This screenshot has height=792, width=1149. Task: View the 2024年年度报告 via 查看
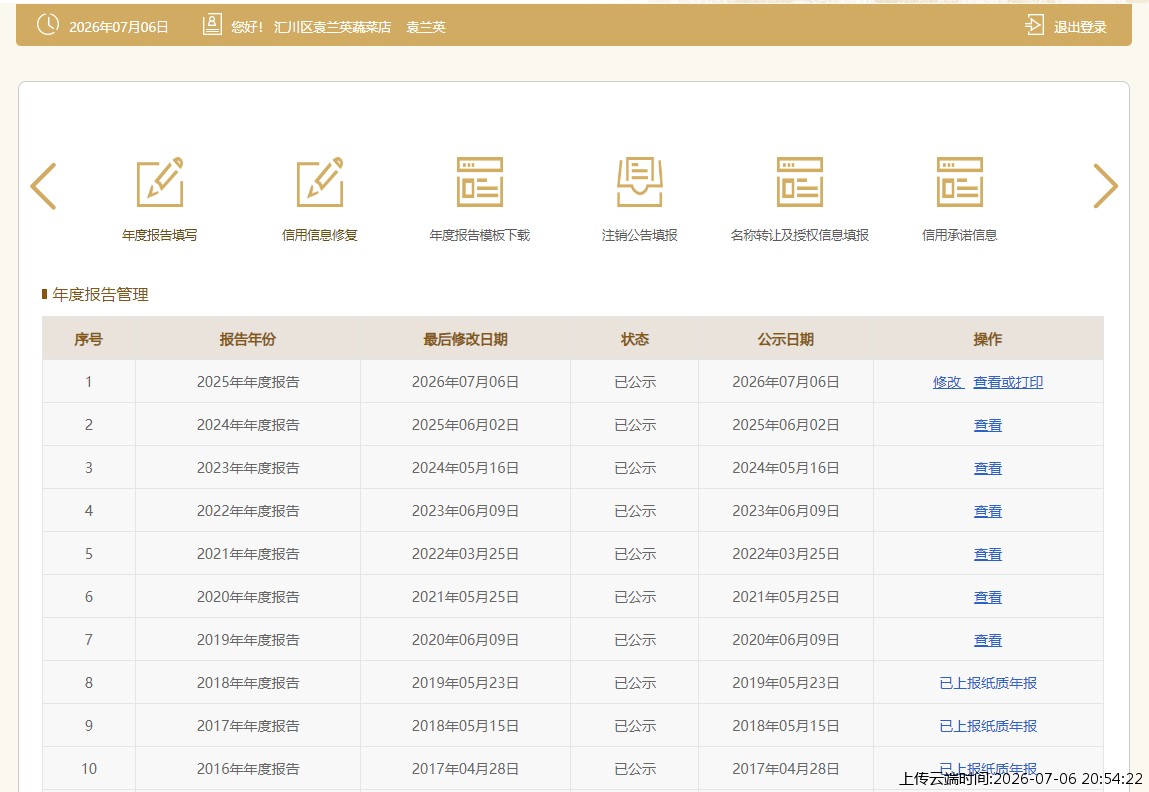click(x=988, y=426)
